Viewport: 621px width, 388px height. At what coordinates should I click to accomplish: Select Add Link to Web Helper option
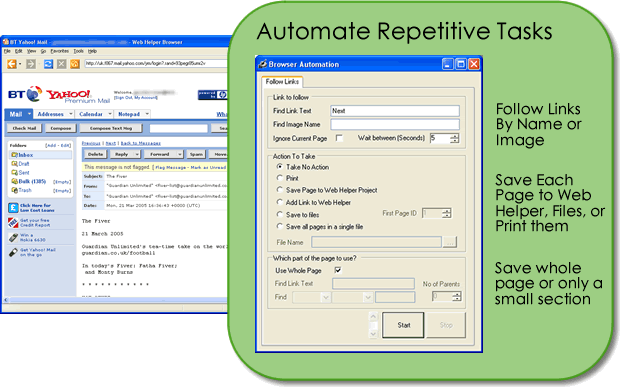280,202
